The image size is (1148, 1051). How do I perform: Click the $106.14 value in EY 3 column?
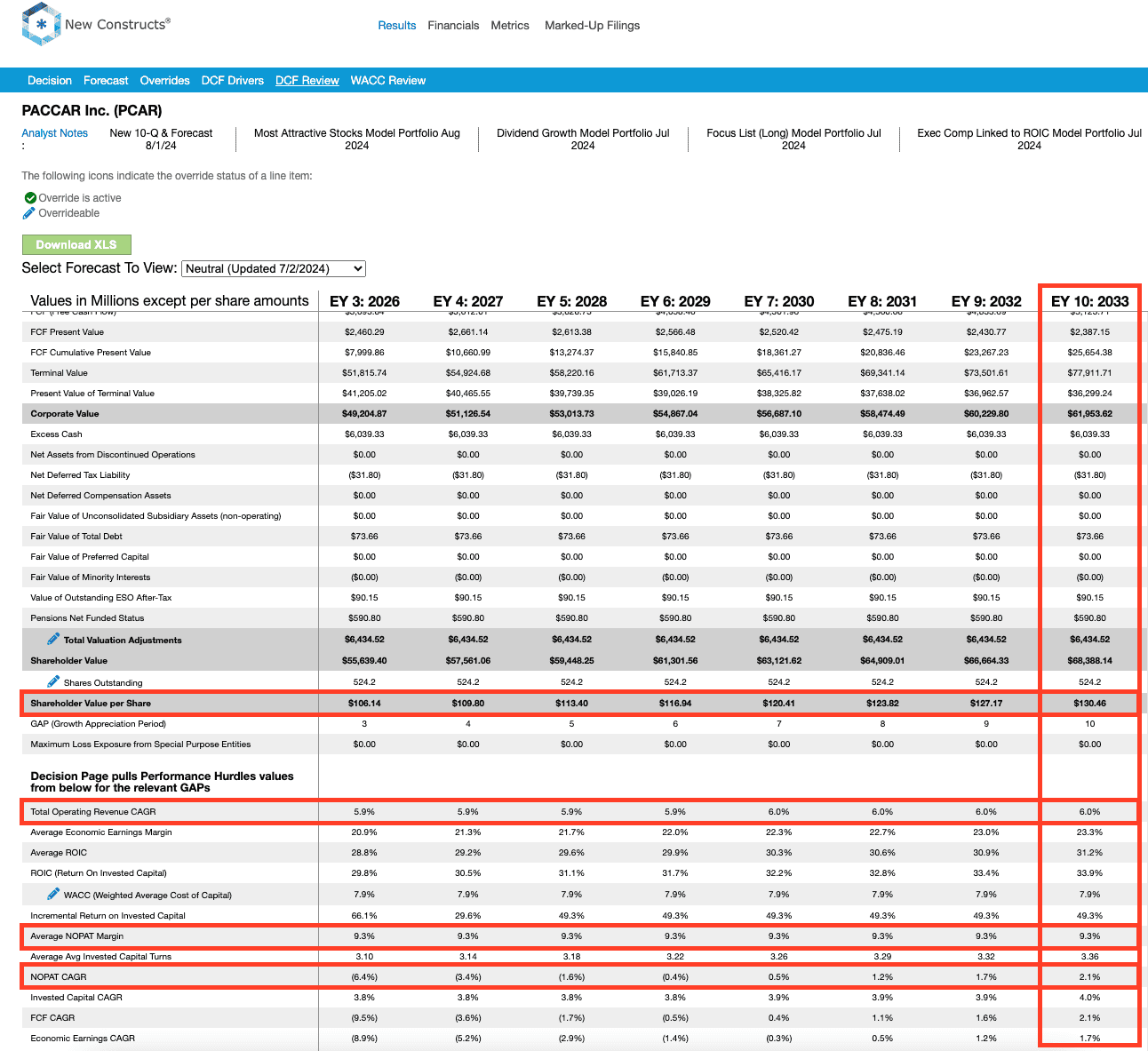tap(364, 704)
